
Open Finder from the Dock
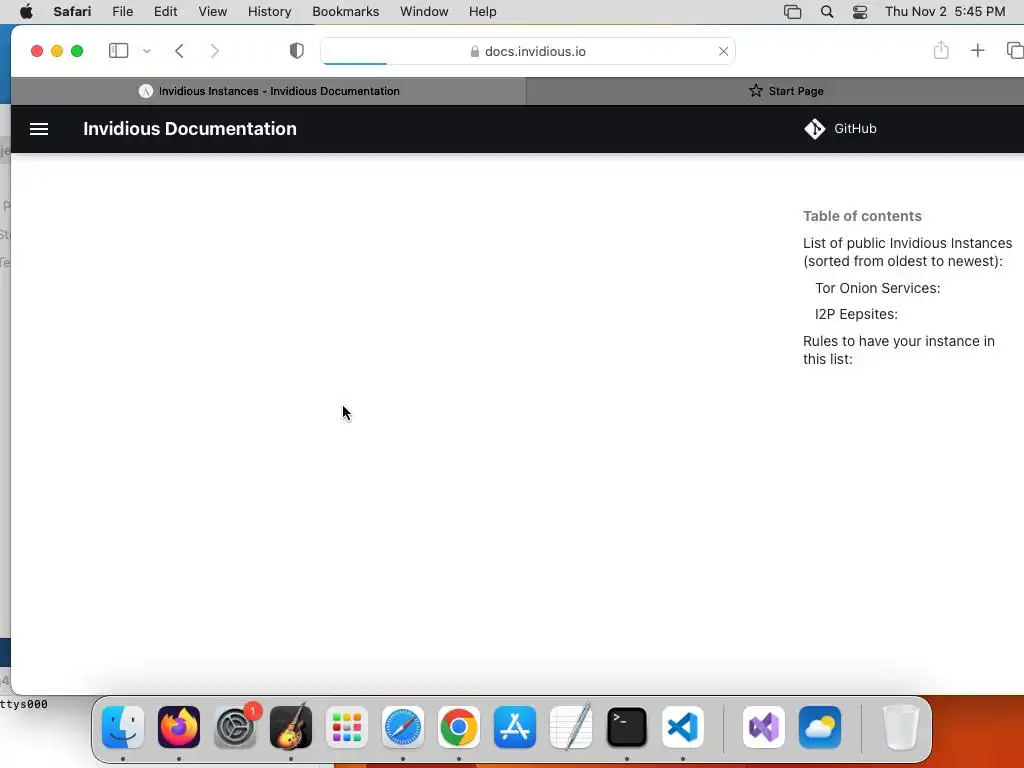pos(123,727)
